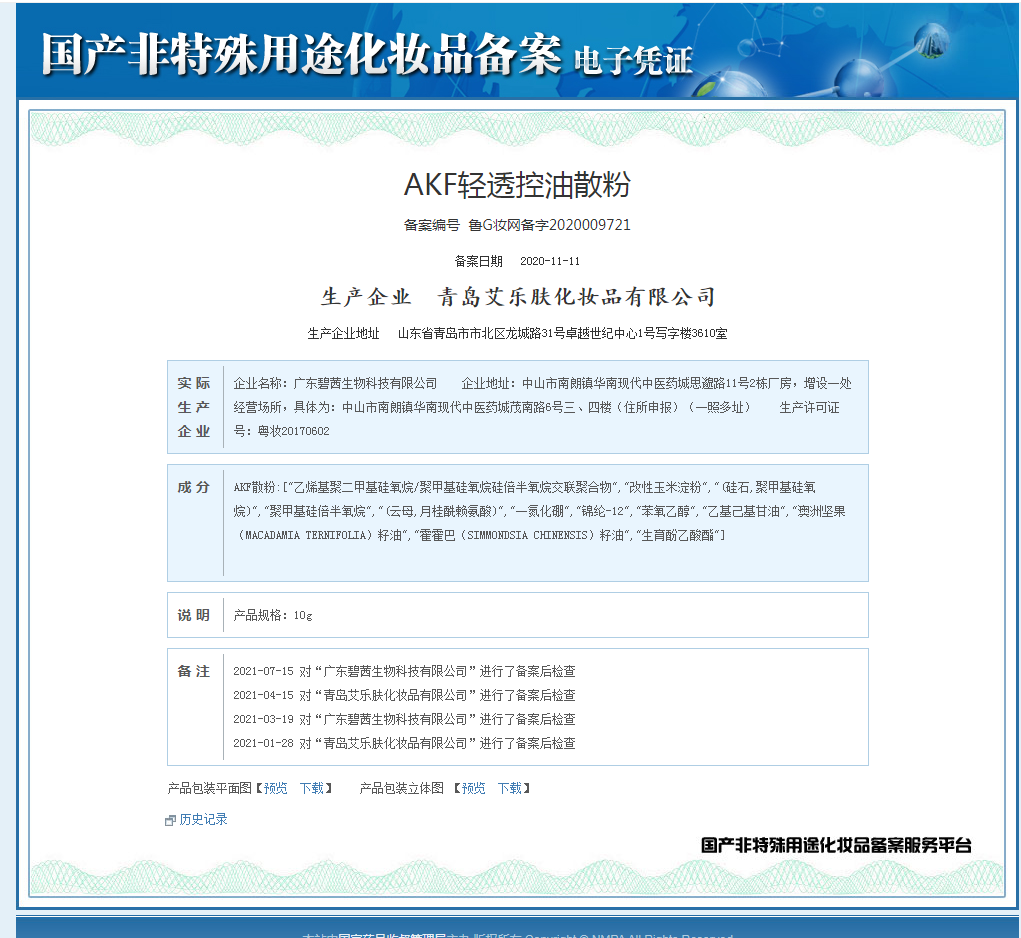
Task: Preview the 产品包装平面图 image
Action: tap(276, 788)
